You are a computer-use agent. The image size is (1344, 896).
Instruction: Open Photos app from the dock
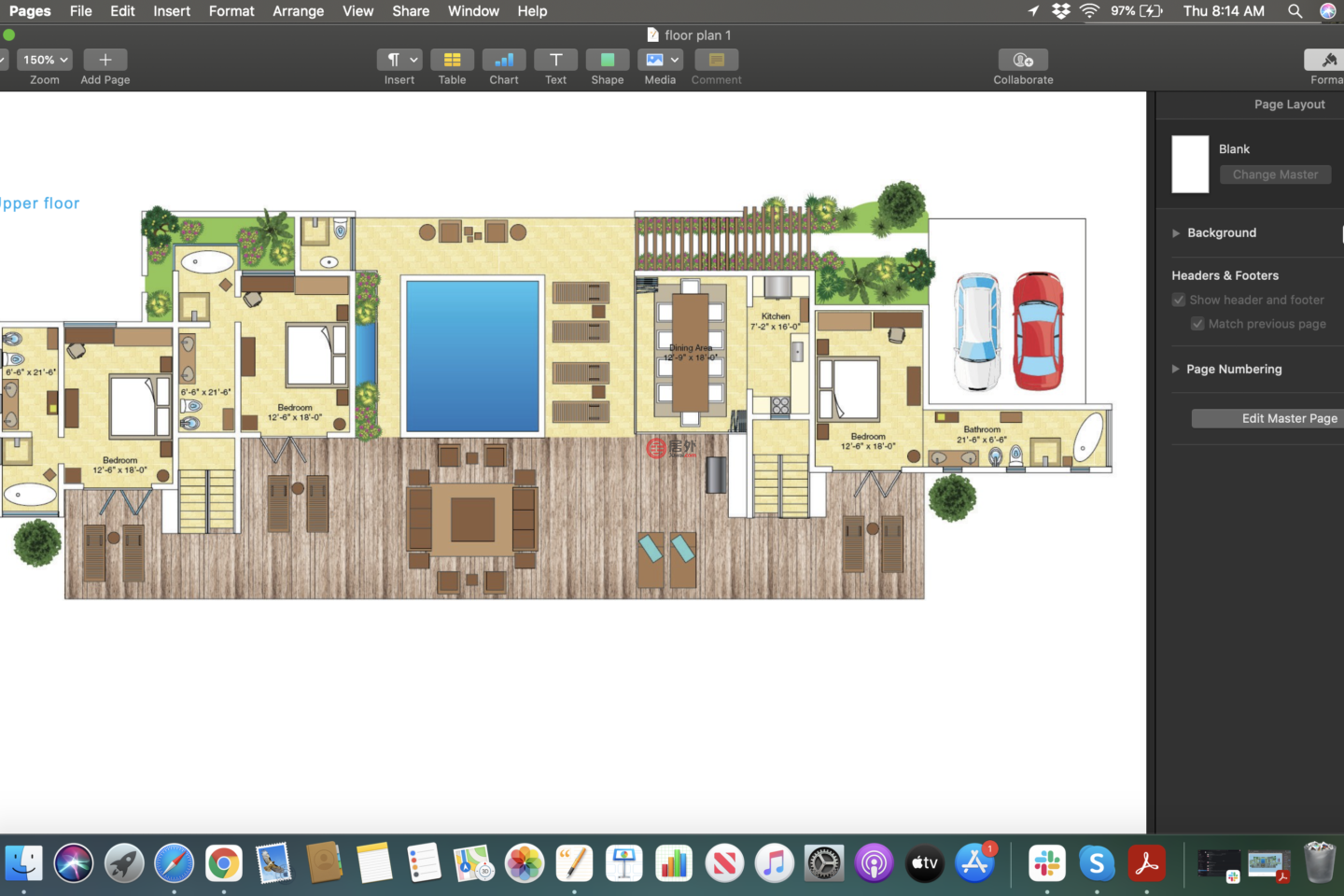[x=525, y=863]
